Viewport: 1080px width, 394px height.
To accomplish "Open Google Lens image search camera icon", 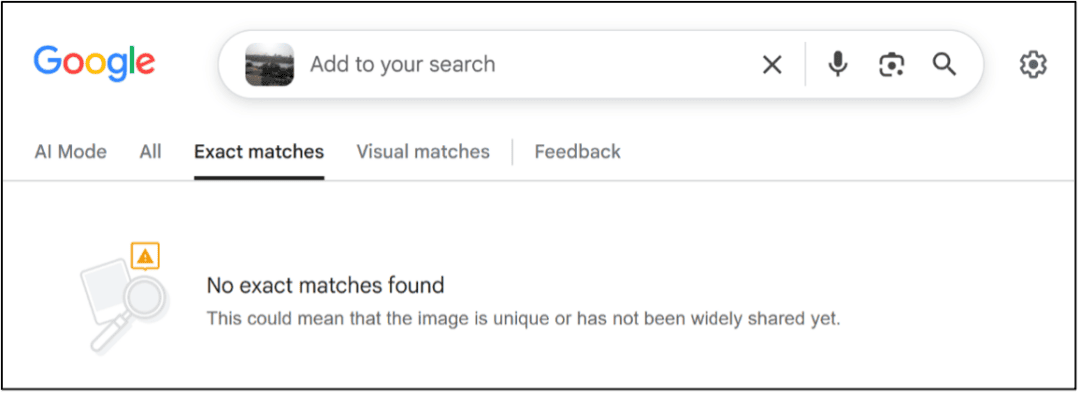I will (891, 65).
